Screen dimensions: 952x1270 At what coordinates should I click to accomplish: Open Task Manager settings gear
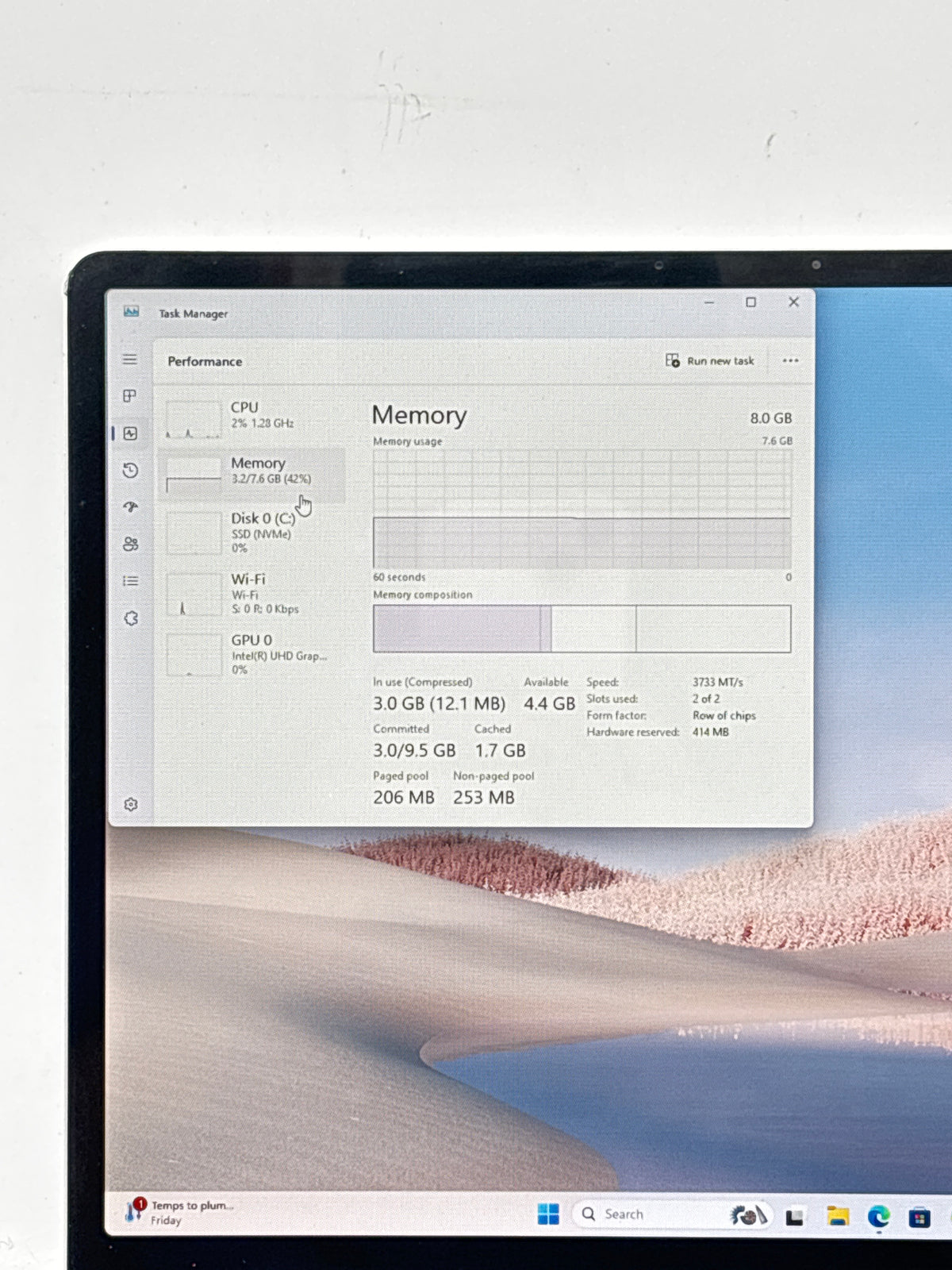131,804
